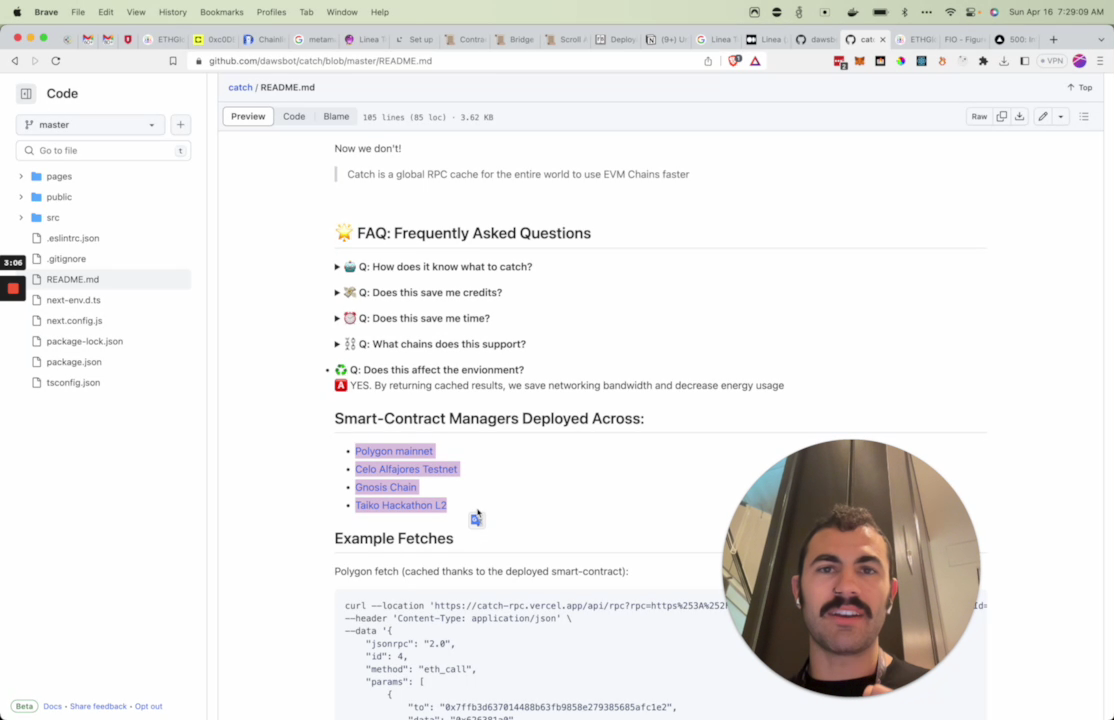This screenshot has height=720, width=1114.
Task: Open the History menu
Action: (x=173, y=12)
